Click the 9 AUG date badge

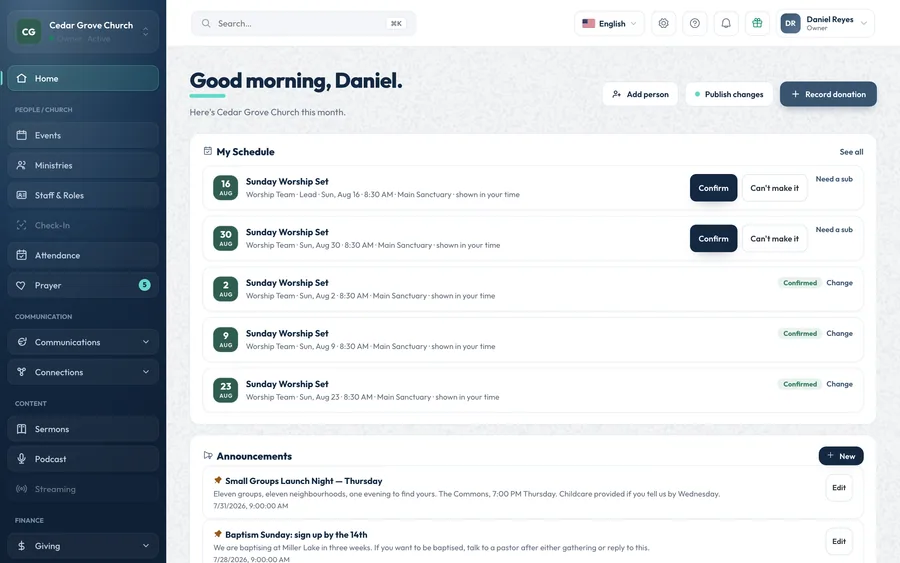click(x=226, y=339)
